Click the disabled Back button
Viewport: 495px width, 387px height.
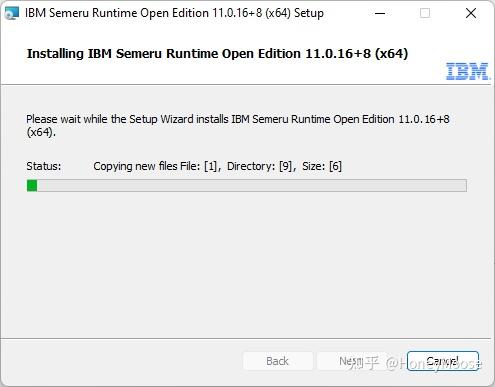[x=278, y=361]
